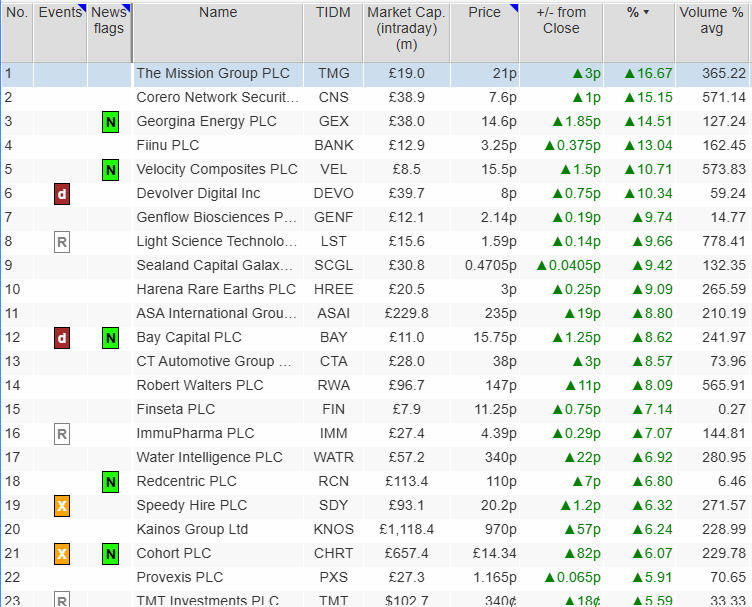This screenshot has width=752, height=607.
Task: Select ASA International Group name cell
Action: click(x=218, y=313)
